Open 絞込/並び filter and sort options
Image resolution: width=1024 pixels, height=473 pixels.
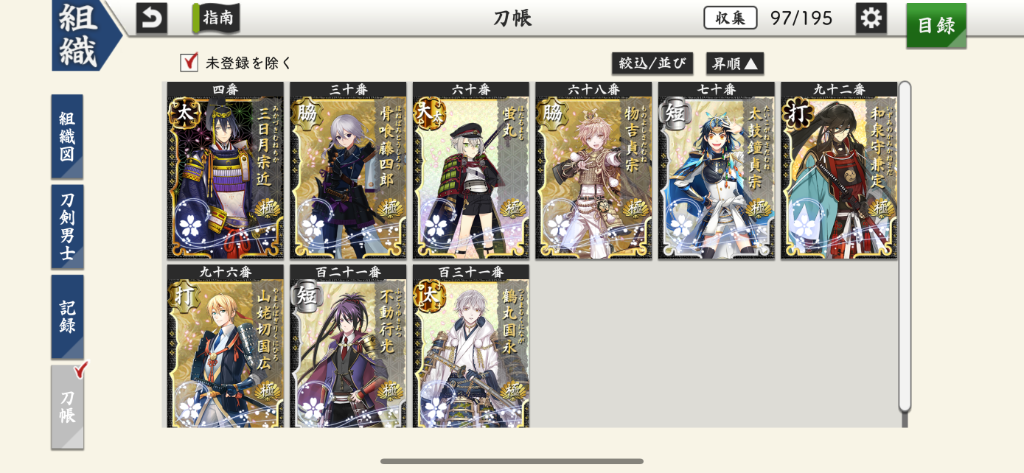652,63
